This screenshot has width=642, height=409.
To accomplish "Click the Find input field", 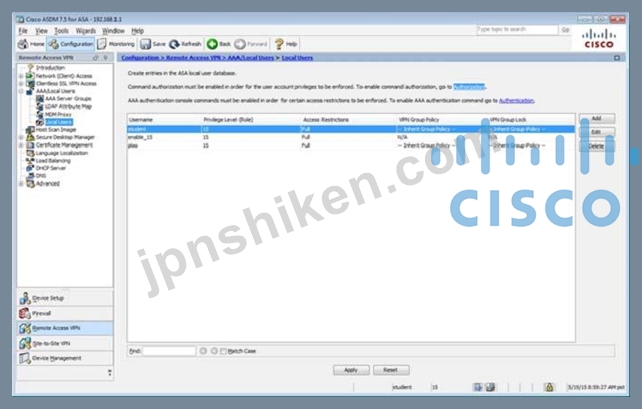I will point(169,351).
